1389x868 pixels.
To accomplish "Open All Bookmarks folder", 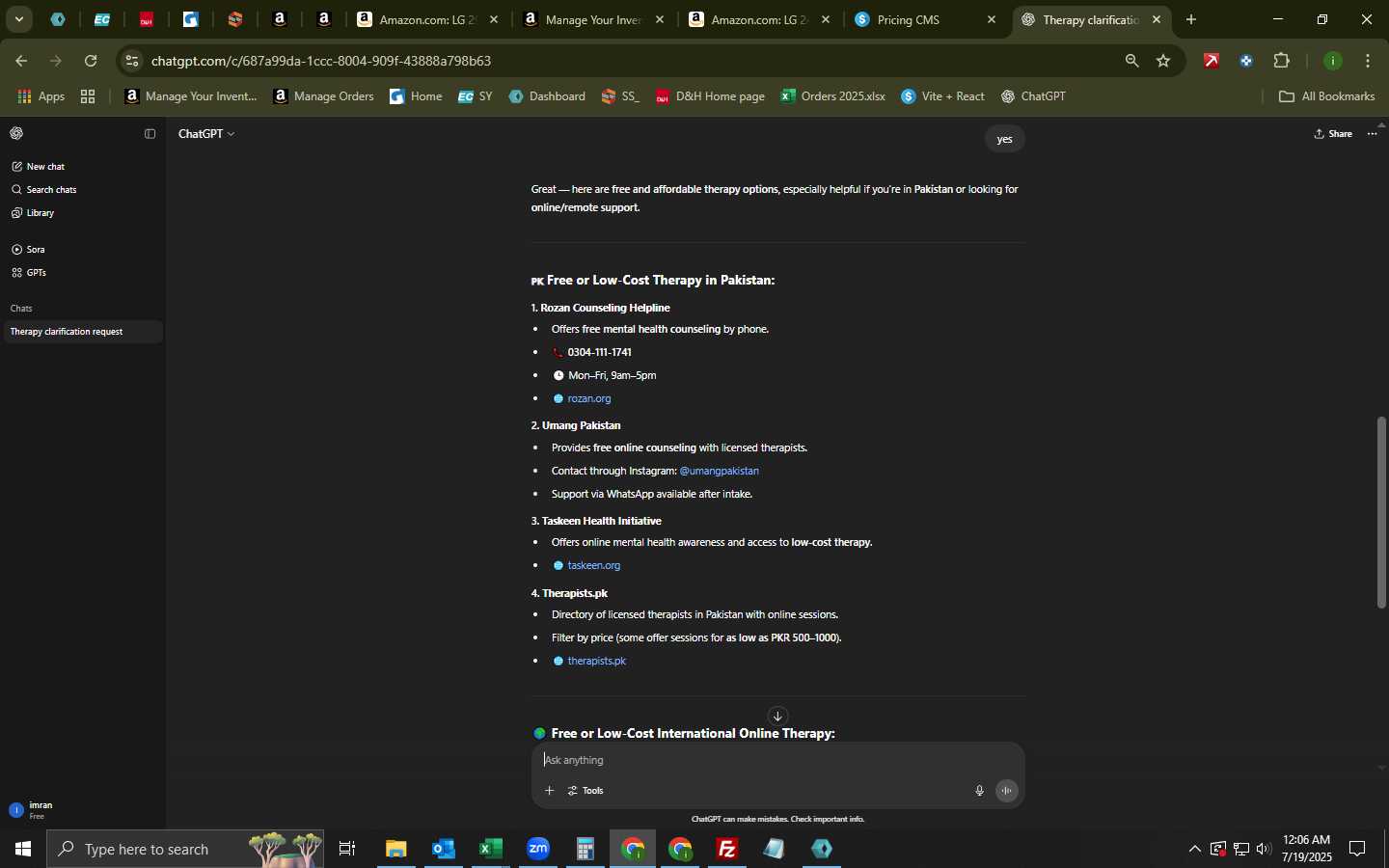I will 1327,96.
